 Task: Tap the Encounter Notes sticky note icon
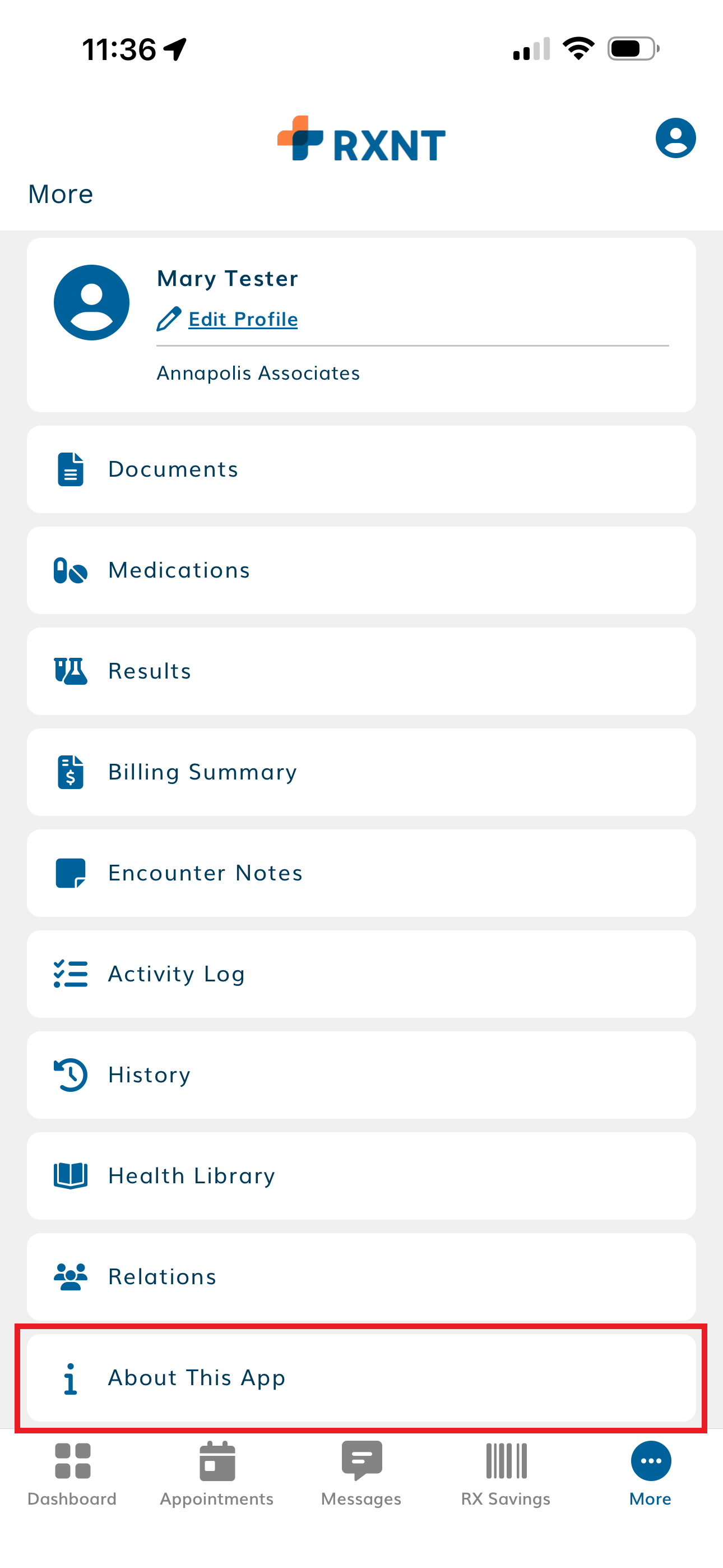tap(71, 873)
